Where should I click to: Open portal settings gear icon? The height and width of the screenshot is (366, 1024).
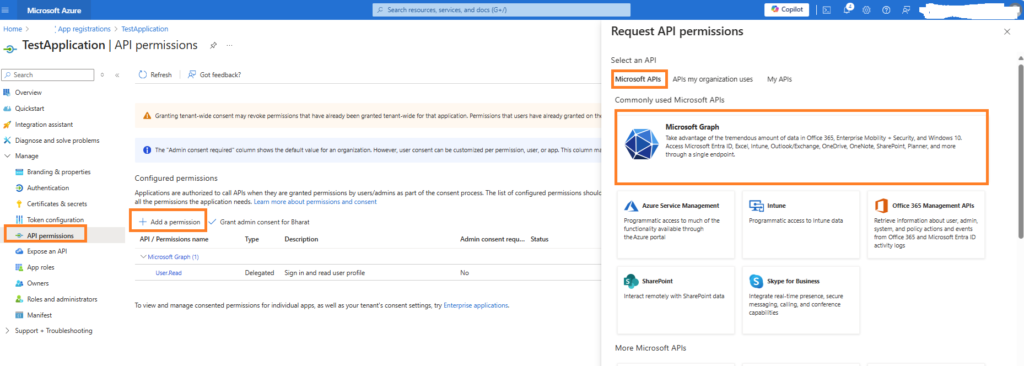point(867,10)
